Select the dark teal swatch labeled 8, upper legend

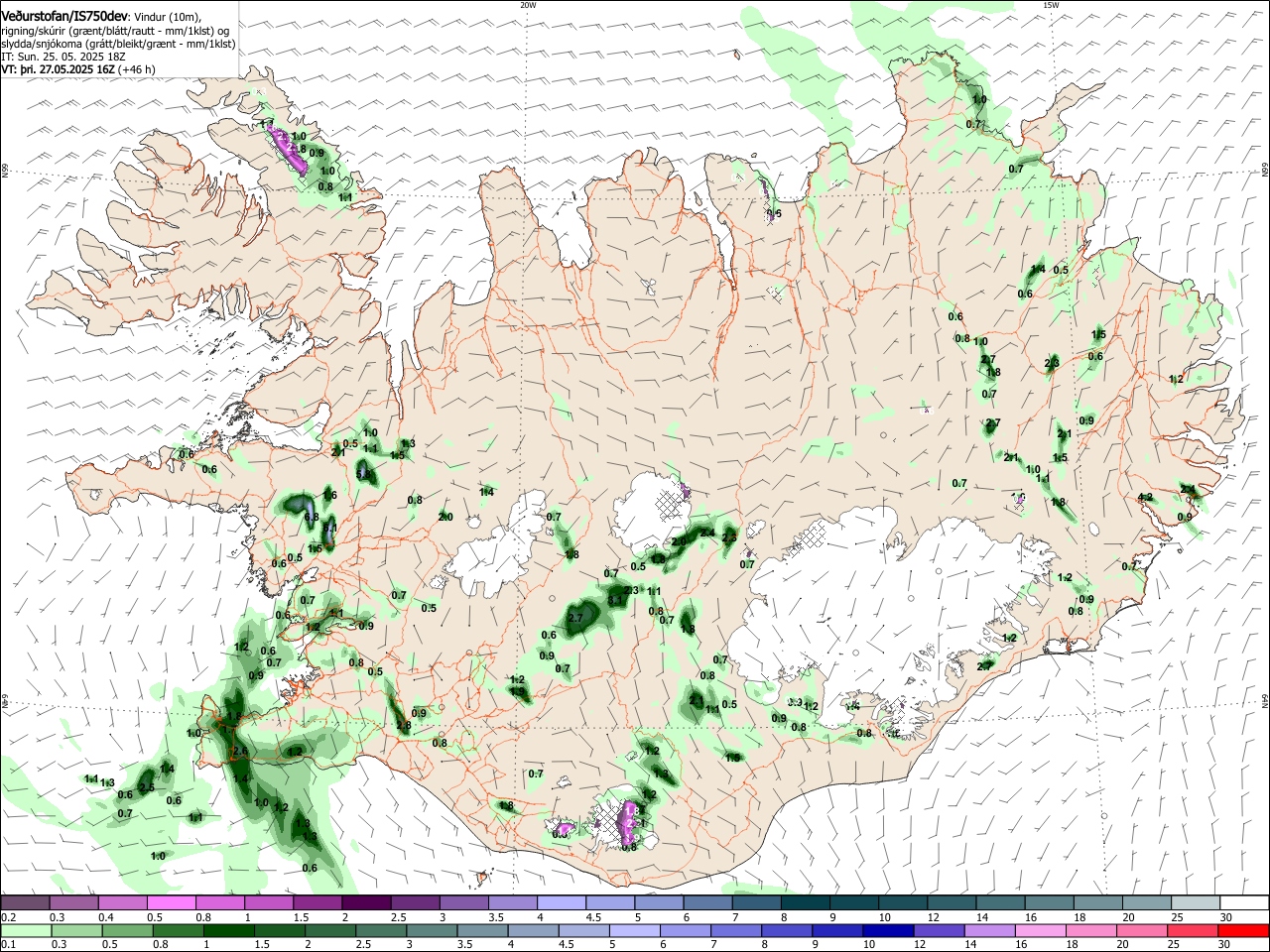tap(805, 903)
